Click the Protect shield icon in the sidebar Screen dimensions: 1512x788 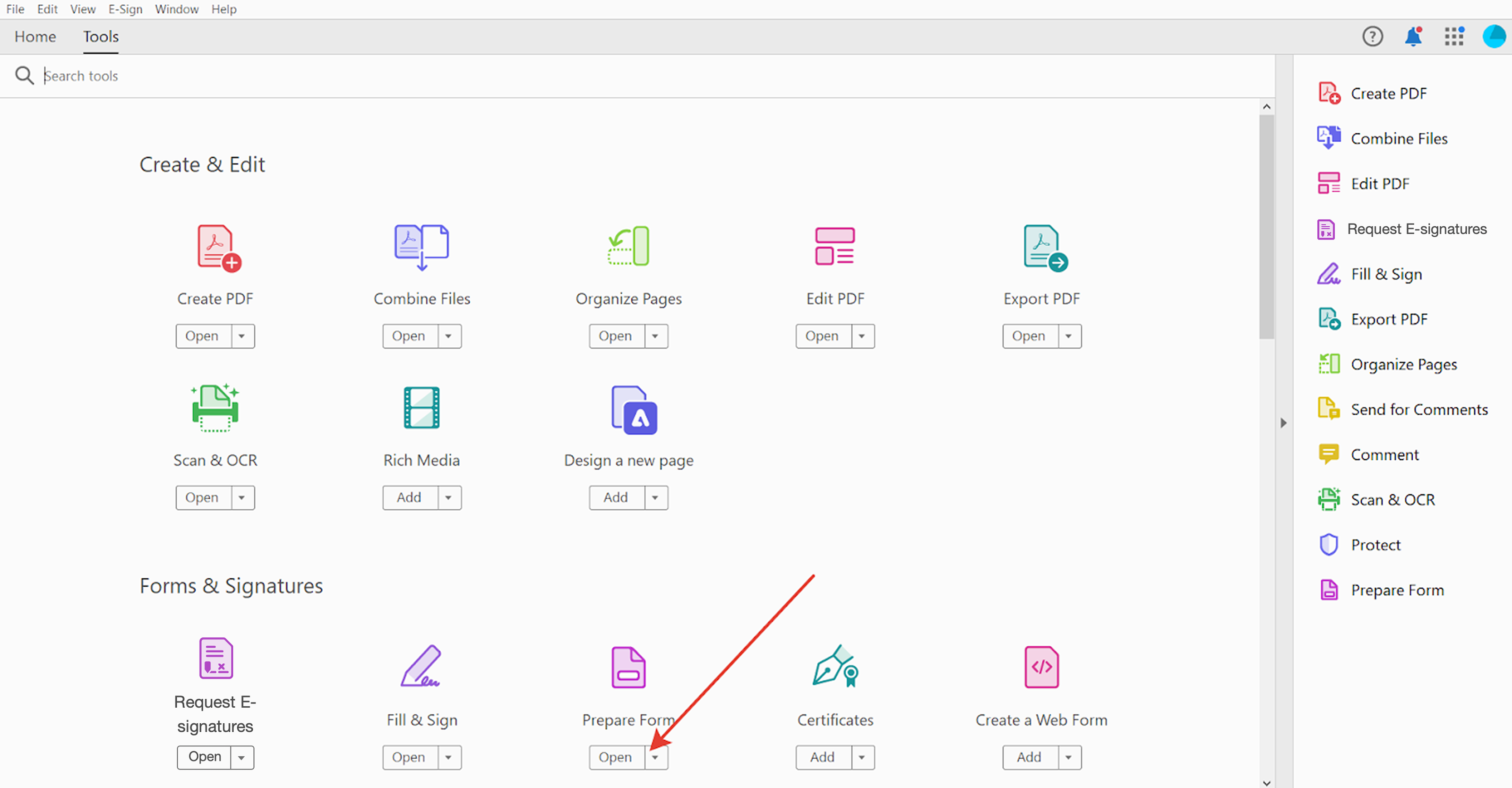coord(1329,545)
